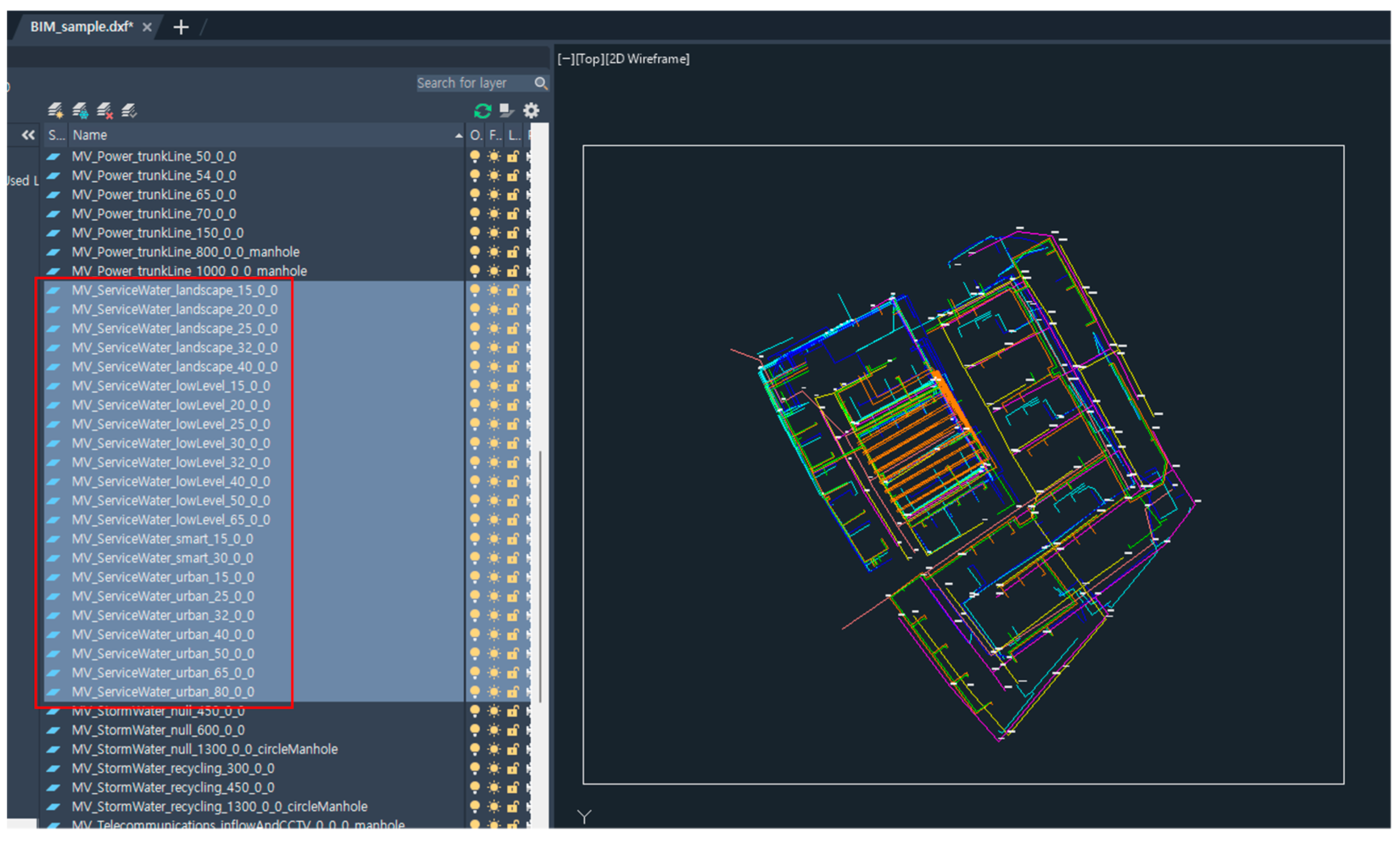Viewport: 1400px width, 845px height.
Task: Open a new drawing tab with plus
Action: 181,27
